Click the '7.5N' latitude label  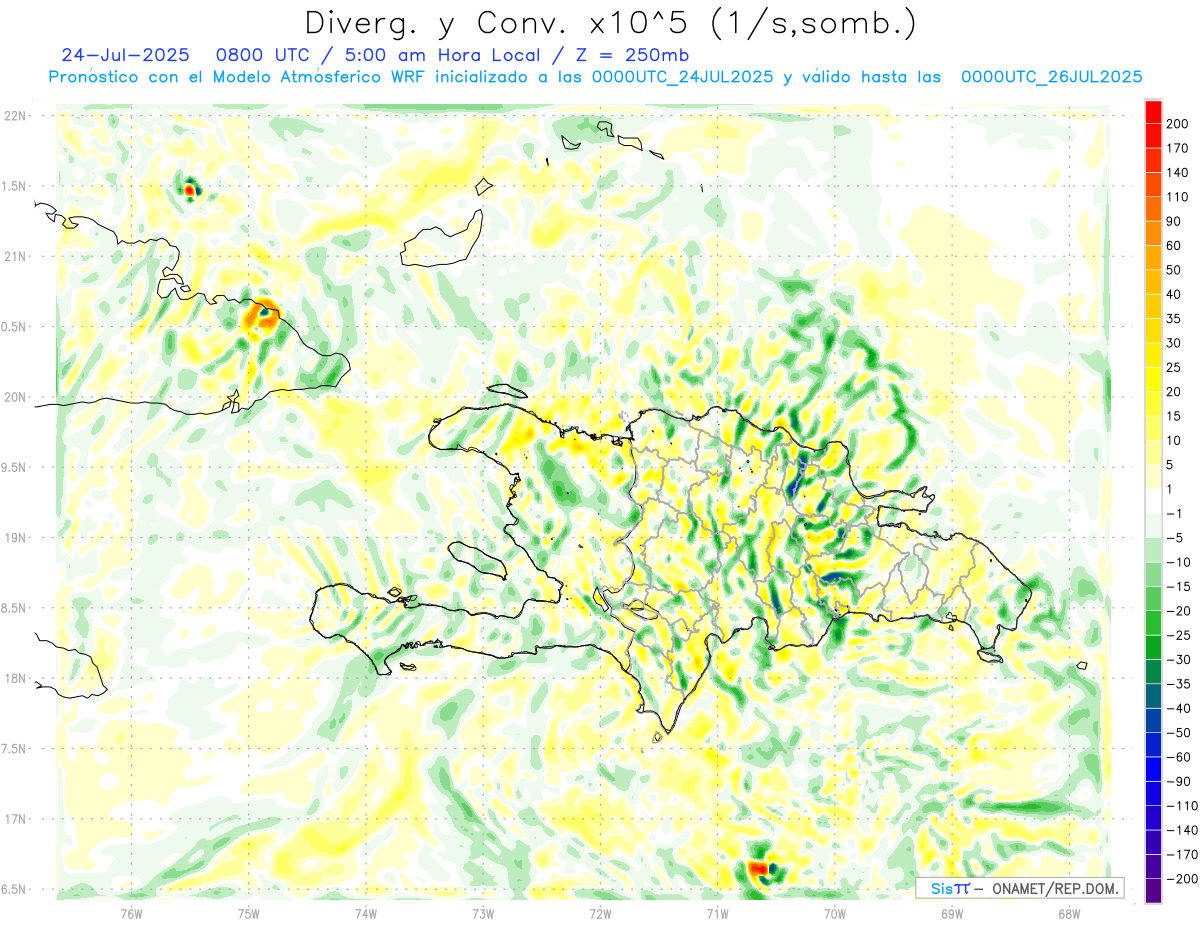(14, 749)
